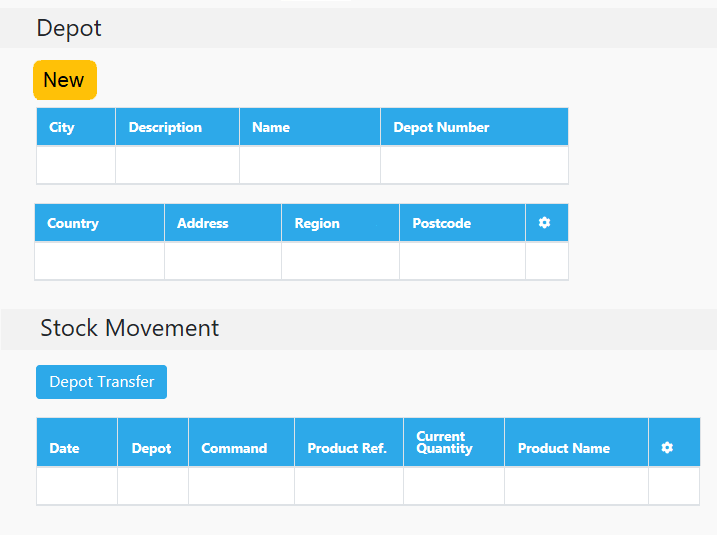Select the Postcode column header
This screenshot has width=717, height=535.
coord(462,223)
